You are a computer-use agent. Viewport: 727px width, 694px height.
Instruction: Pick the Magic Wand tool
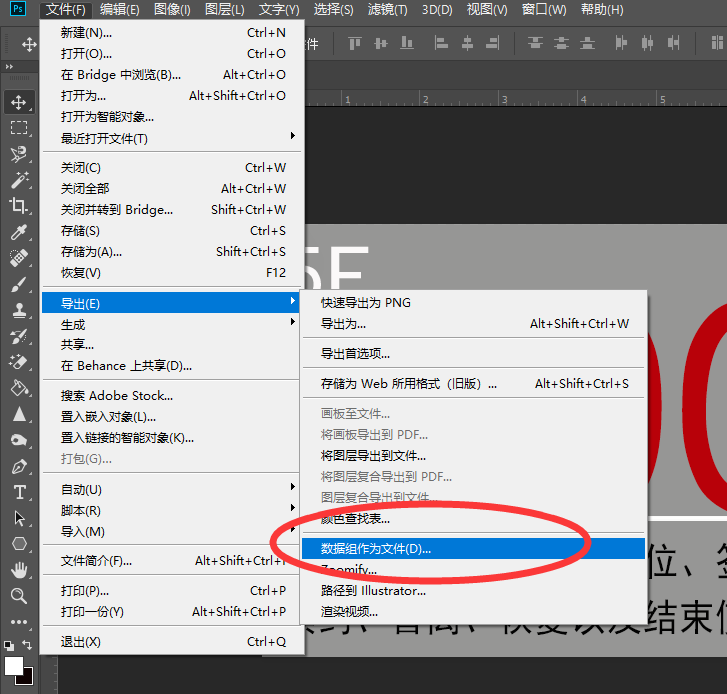point(19,180)
